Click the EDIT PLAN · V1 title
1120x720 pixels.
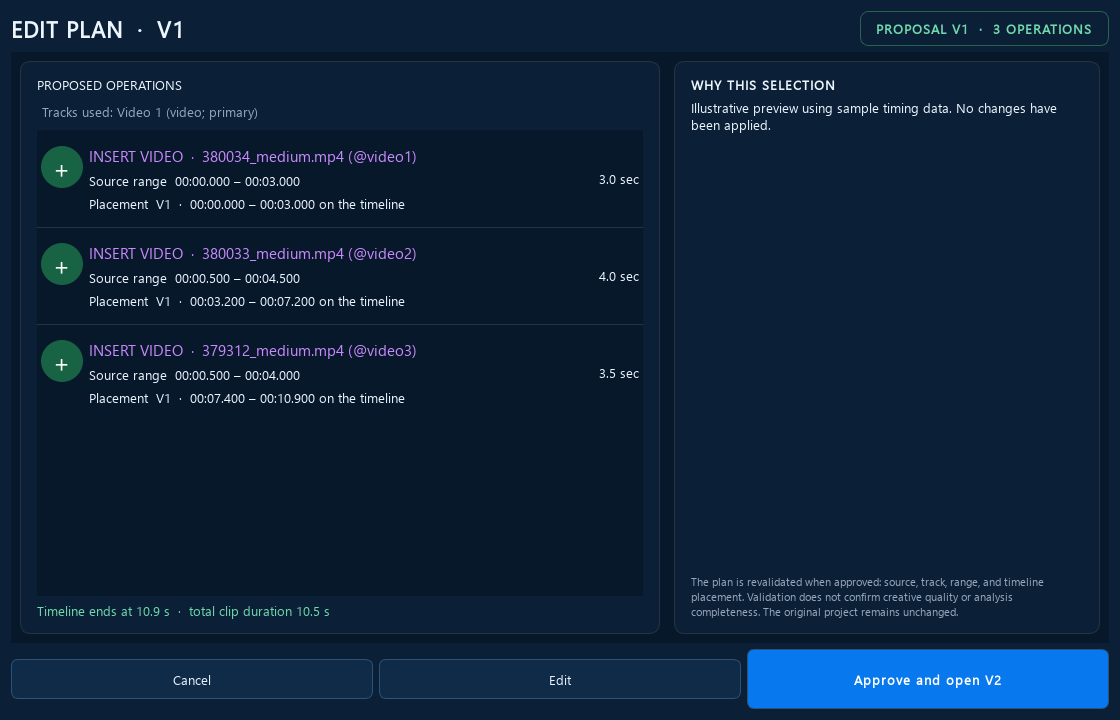point(98,30)
